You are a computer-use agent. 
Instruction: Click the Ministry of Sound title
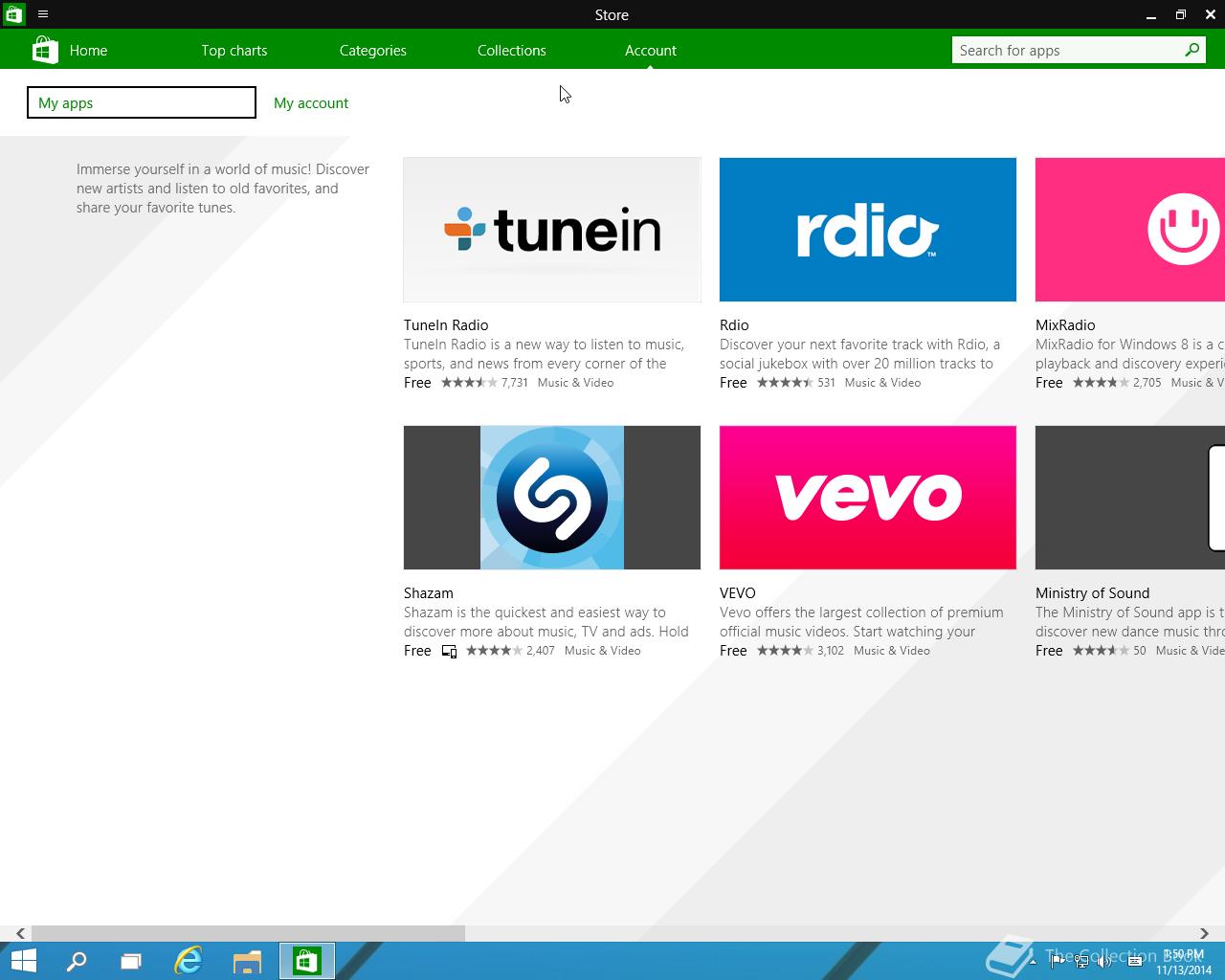(1093, 593)
